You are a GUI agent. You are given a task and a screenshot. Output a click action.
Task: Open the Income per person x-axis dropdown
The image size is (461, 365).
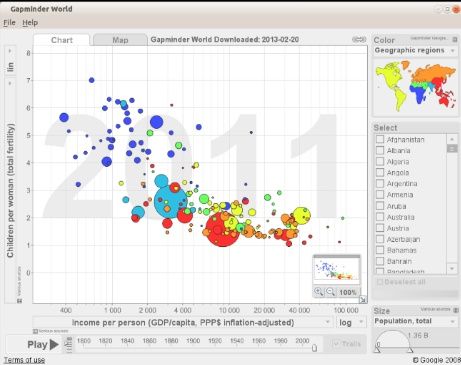(183, 323)
